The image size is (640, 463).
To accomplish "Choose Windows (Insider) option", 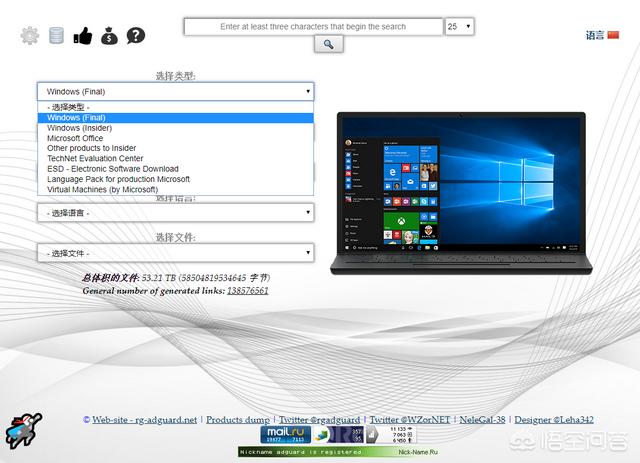I will click(x=176, y=128).
